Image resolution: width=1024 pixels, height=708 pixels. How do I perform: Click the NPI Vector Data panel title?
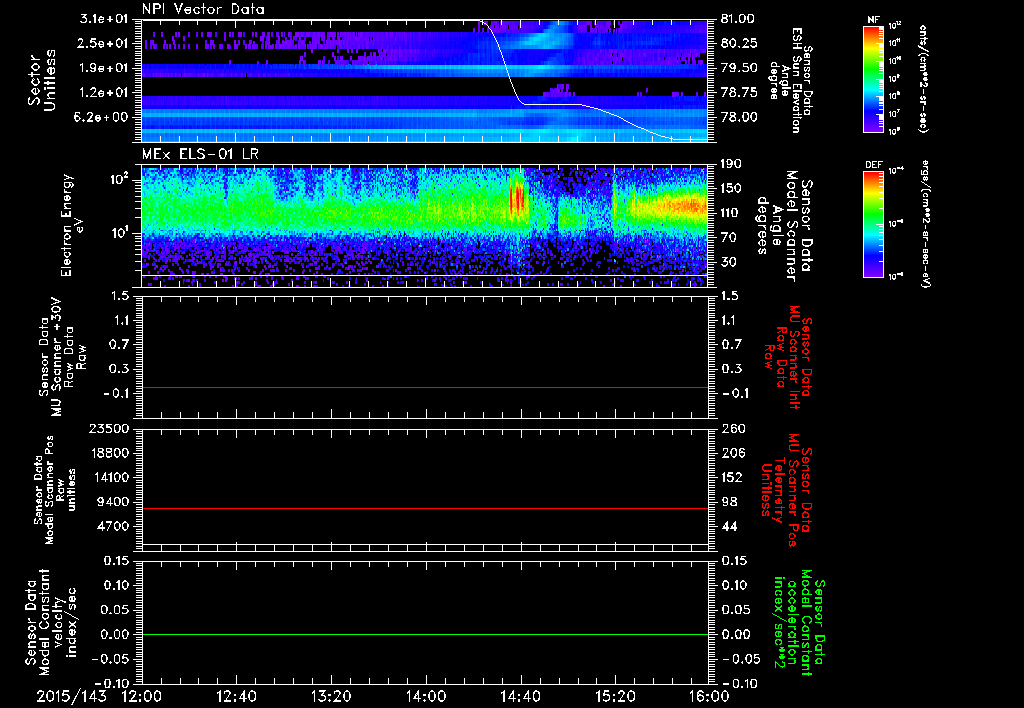click(203, 9)
